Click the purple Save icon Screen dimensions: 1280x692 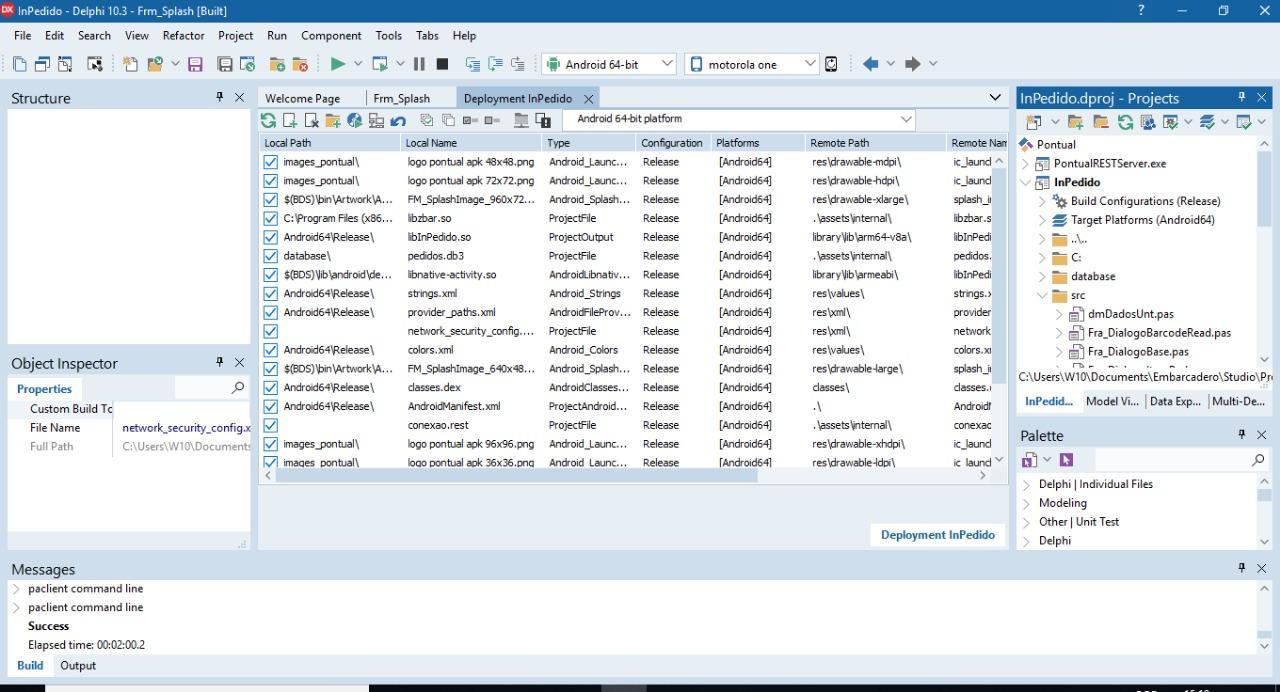[x=196, y=64]
